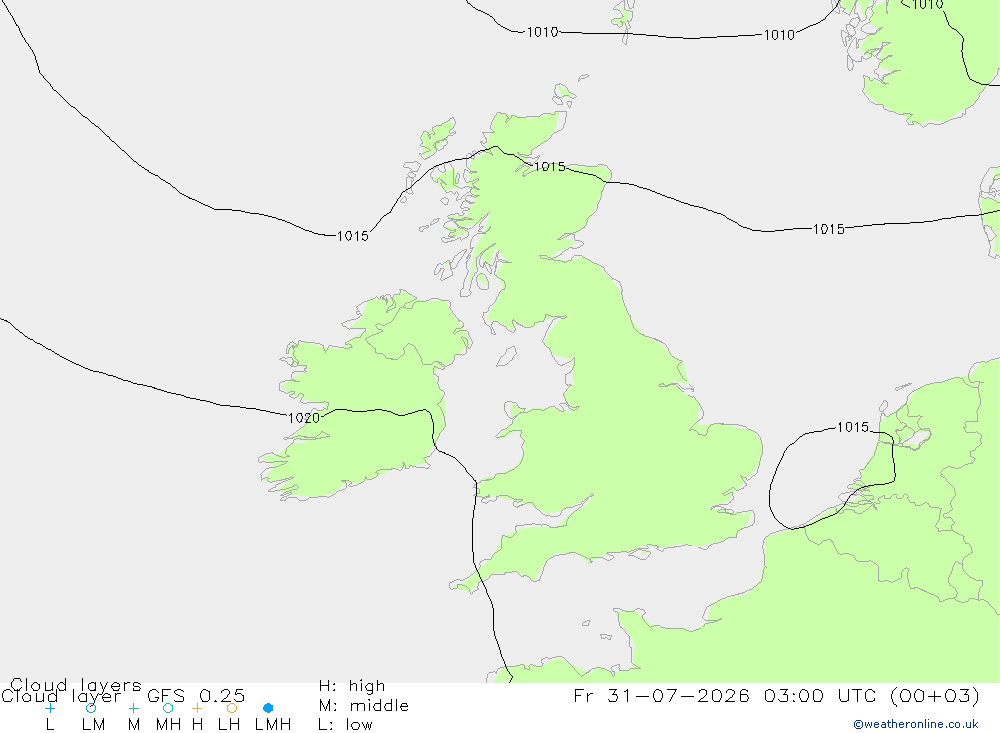The height and width of the screenshot is (733, 1000).
Task: Click the green open circle MH legend symbol
Action: click(x=168, y=708)
